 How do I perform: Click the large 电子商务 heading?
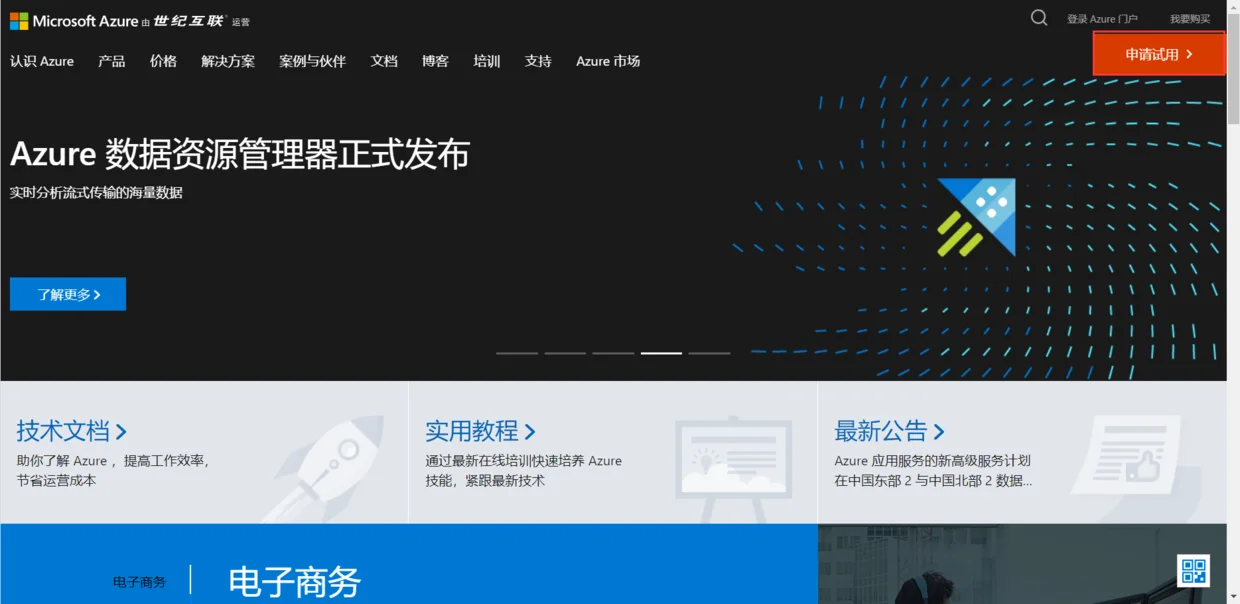point(294,582)
